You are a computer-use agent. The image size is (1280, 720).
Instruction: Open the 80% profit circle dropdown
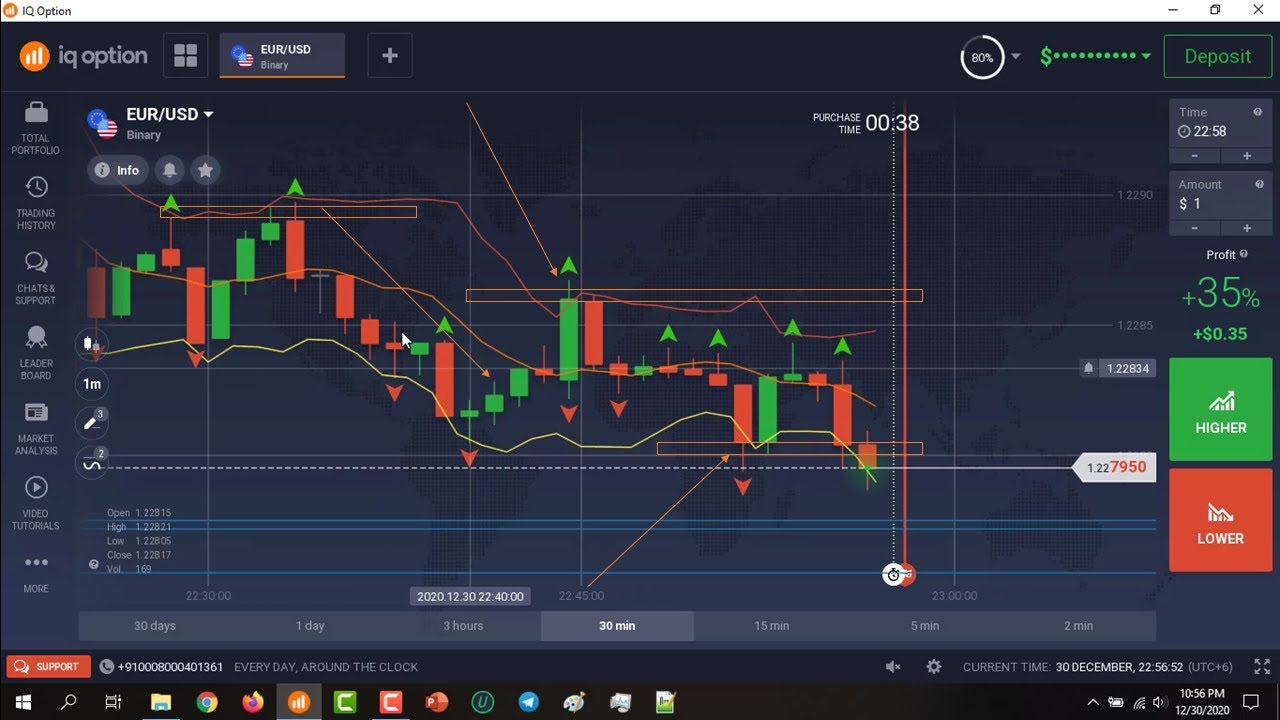[991, 57]
